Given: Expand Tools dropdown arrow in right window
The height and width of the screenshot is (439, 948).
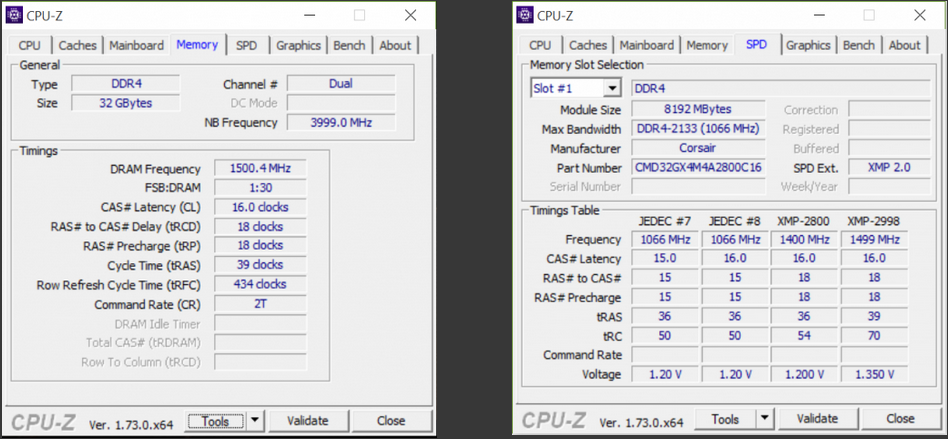Looking at the screenshot, I should [x=764, y=419].
